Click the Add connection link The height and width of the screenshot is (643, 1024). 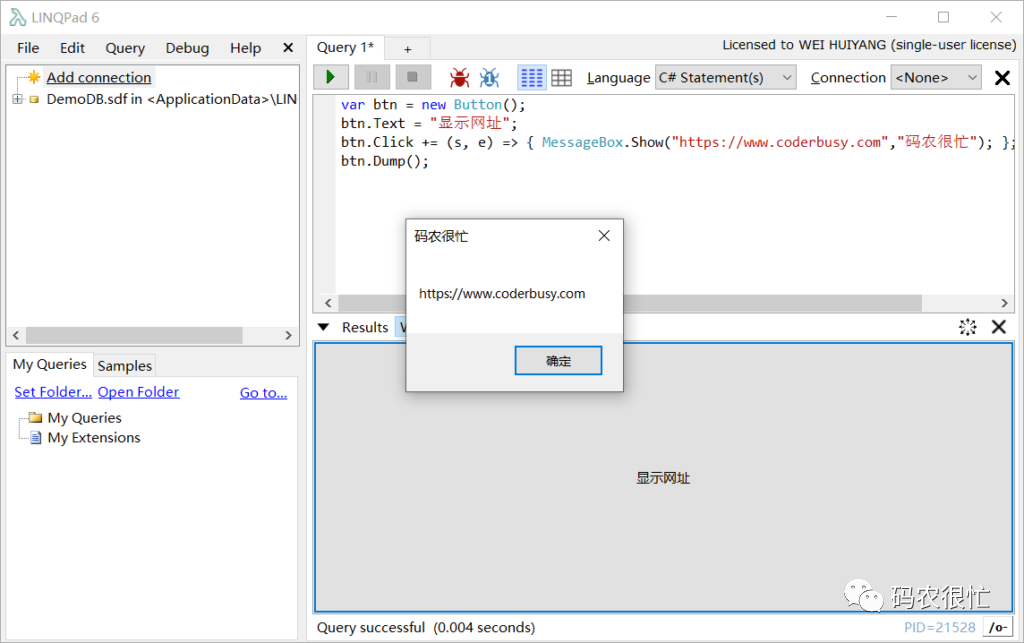tap(99, 77)
